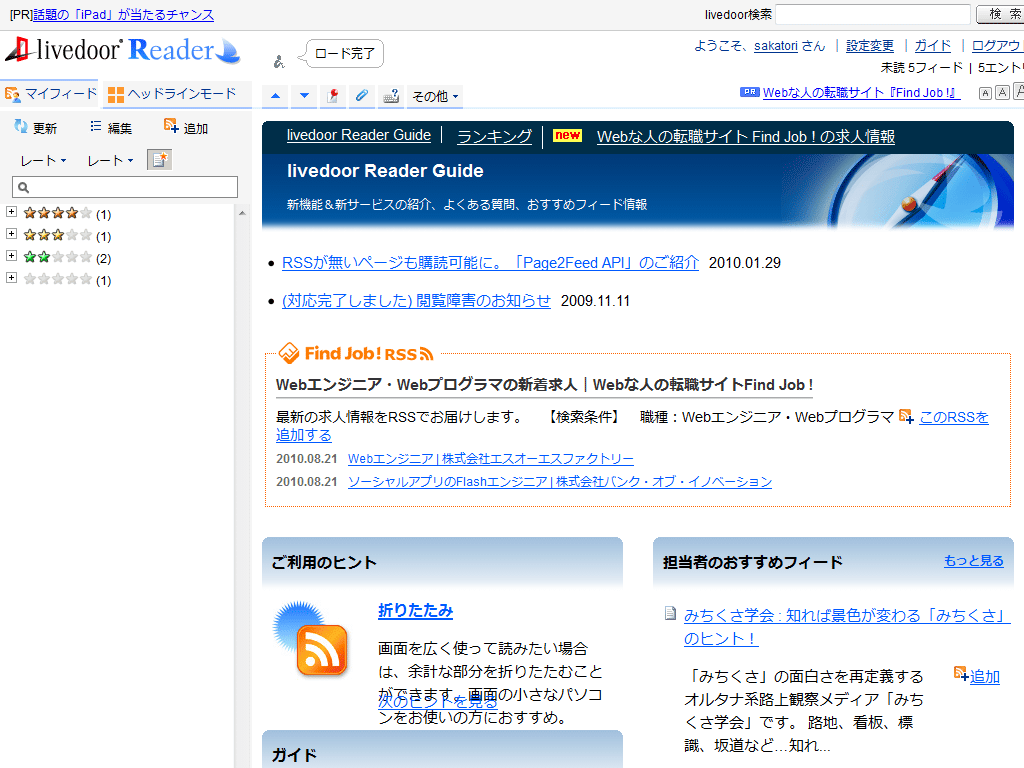Screen dimensions: 1024x768
Task: Click the up arrow previous-item icon
Action: (276, 96)
